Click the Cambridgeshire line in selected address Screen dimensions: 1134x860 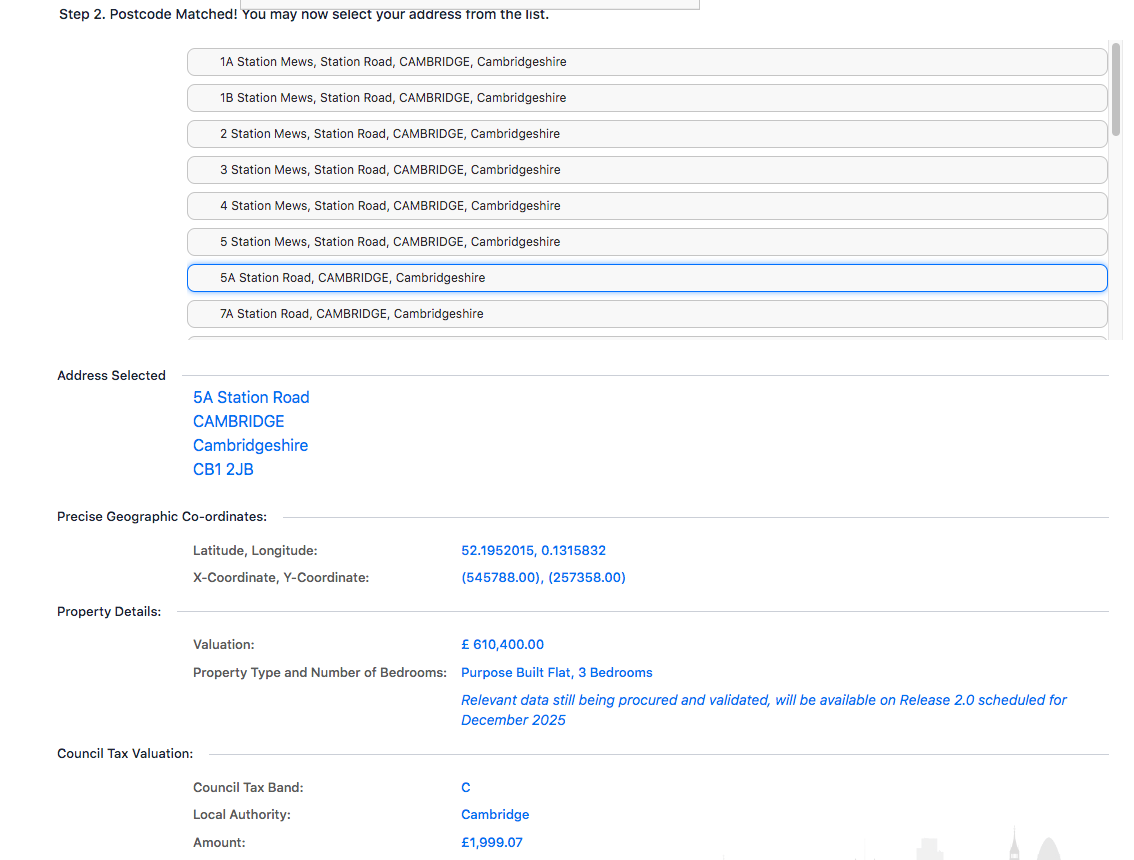pos(250,445)
